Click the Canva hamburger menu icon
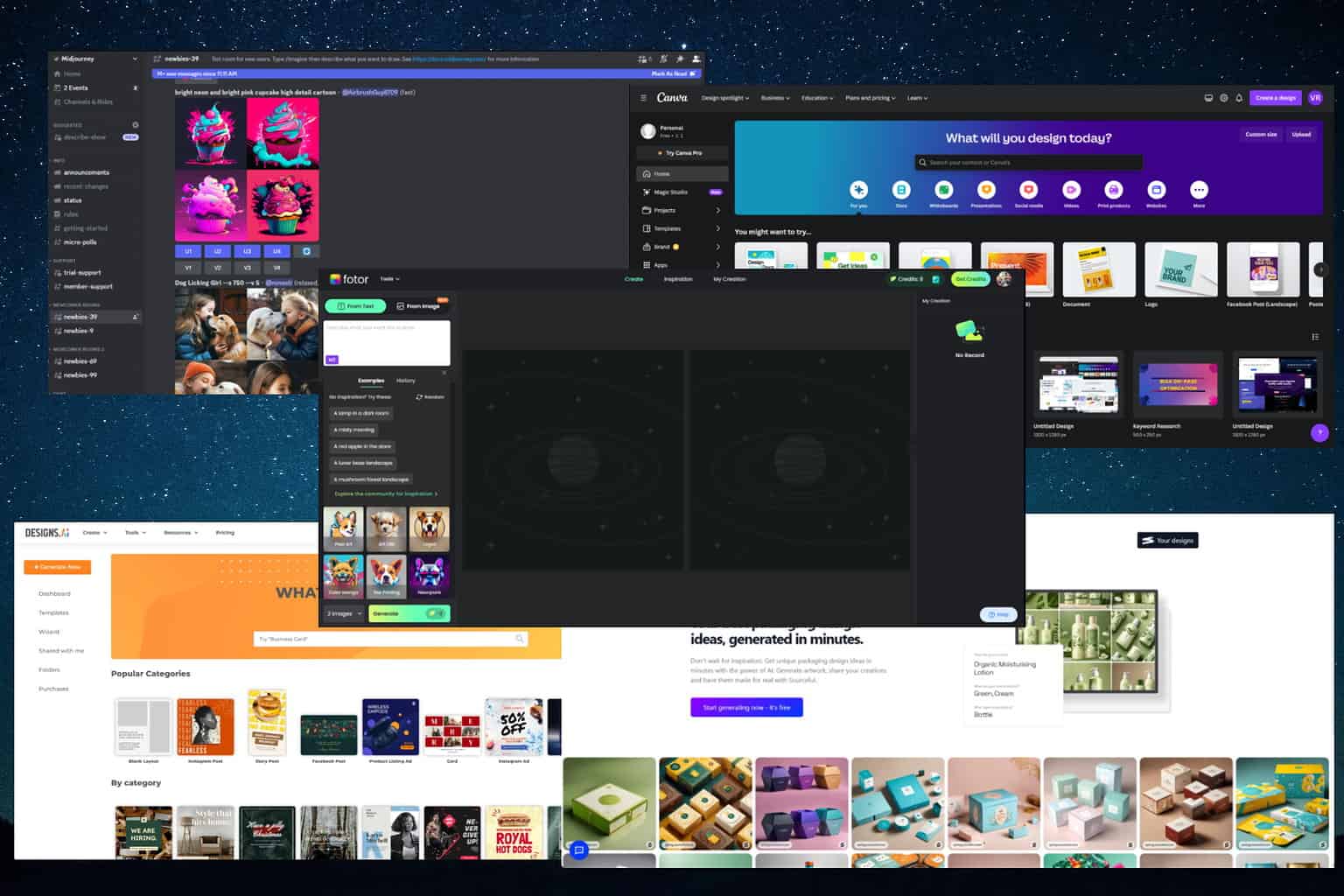 click(x=643, y=98)
